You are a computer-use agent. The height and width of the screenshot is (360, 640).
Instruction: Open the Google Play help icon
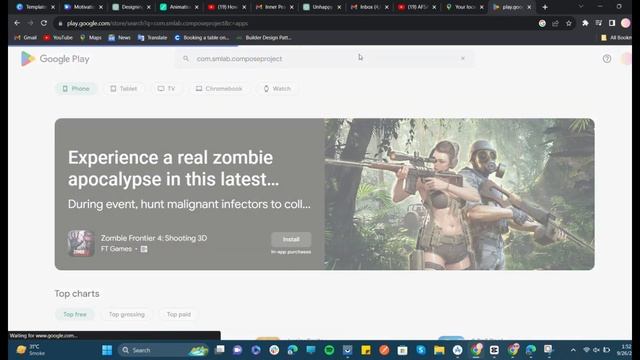point(607,59)
